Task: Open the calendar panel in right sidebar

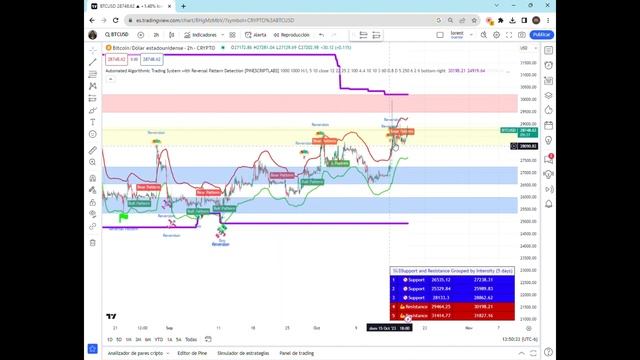Action: [x=549, y=125]
